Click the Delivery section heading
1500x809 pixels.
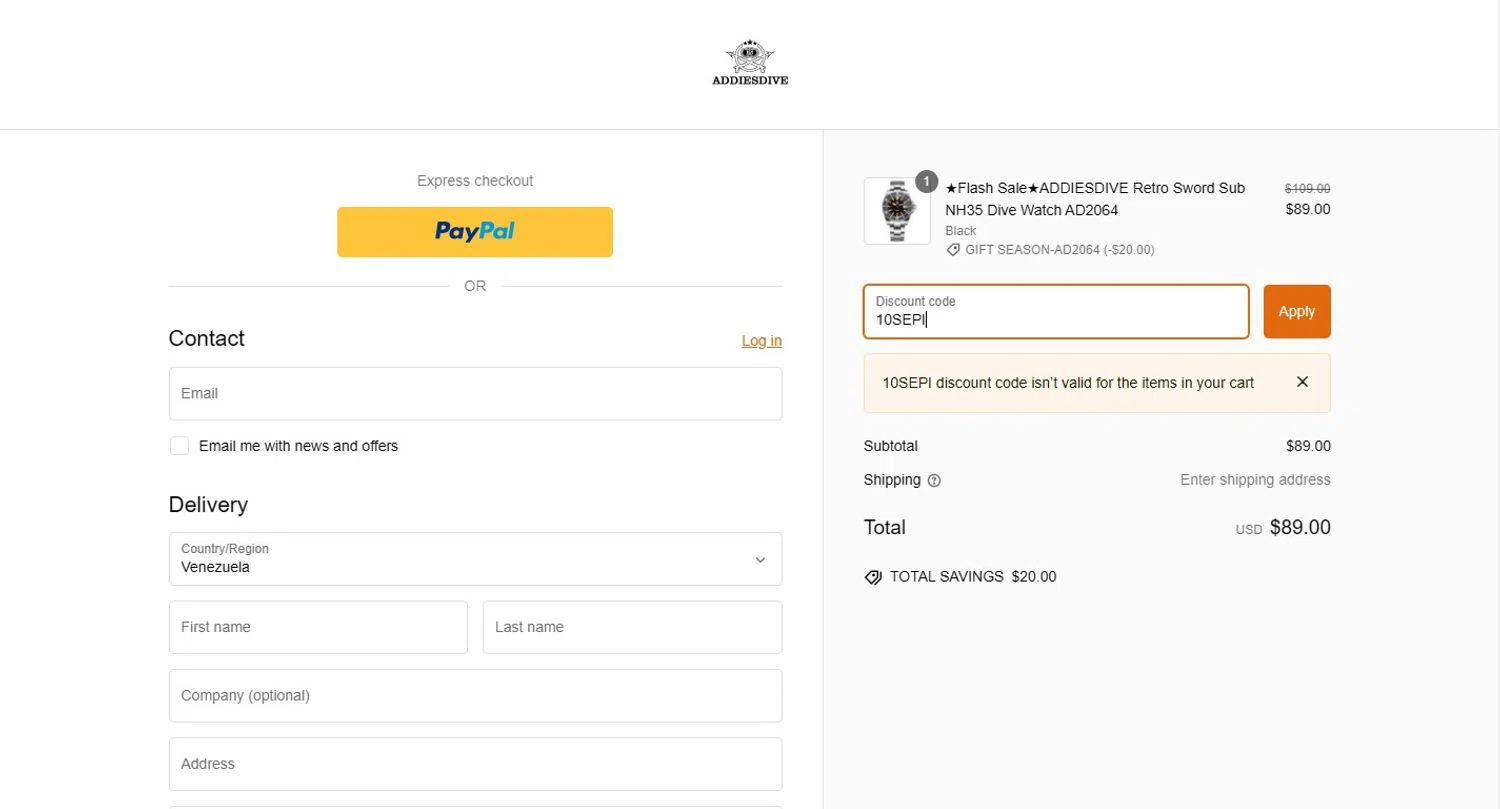208,505
